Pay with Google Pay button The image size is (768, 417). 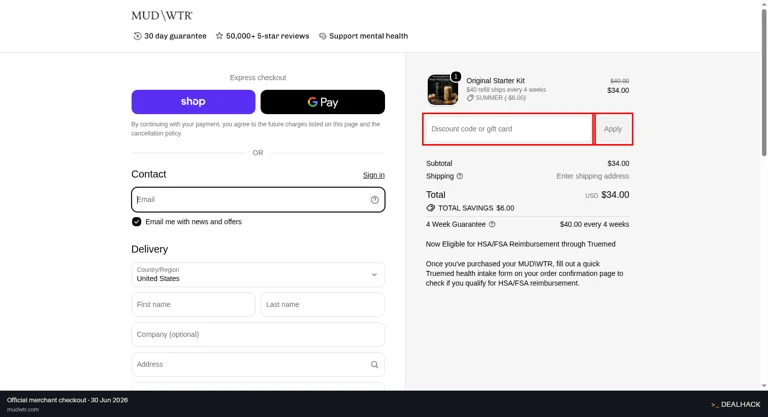pyautogui.click(x=322, y=102)
